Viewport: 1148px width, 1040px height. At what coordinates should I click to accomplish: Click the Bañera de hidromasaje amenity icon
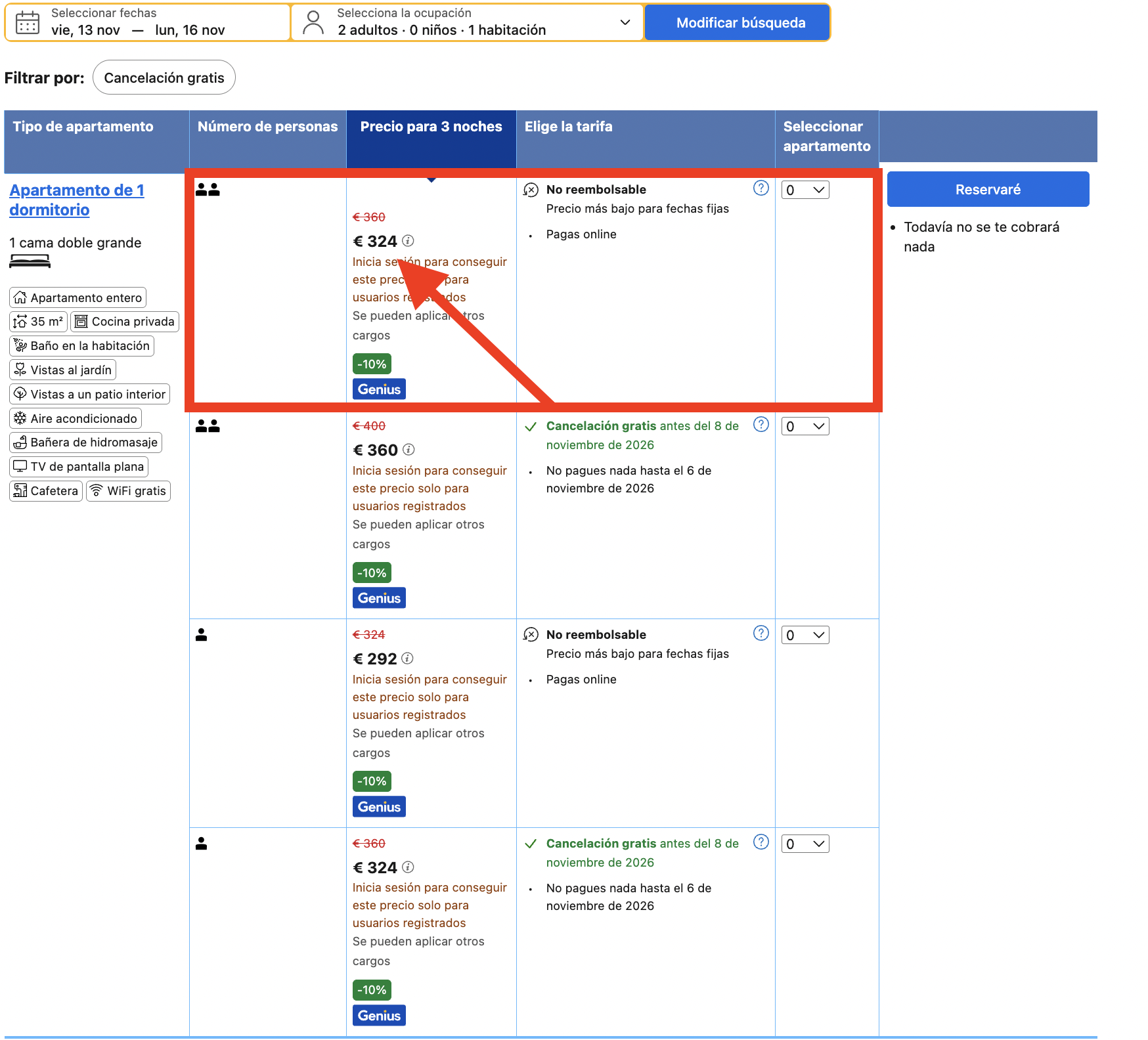[20, 443]
